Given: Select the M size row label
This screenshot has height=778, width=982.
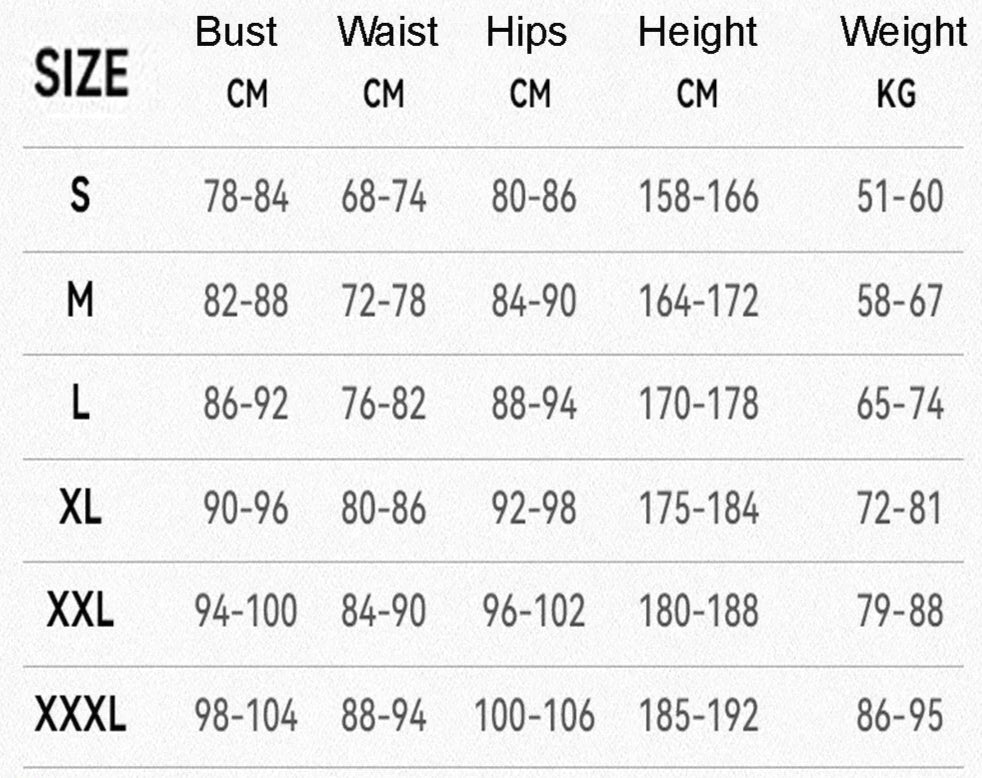Looking at the screenshot, I should pos(80,299).
